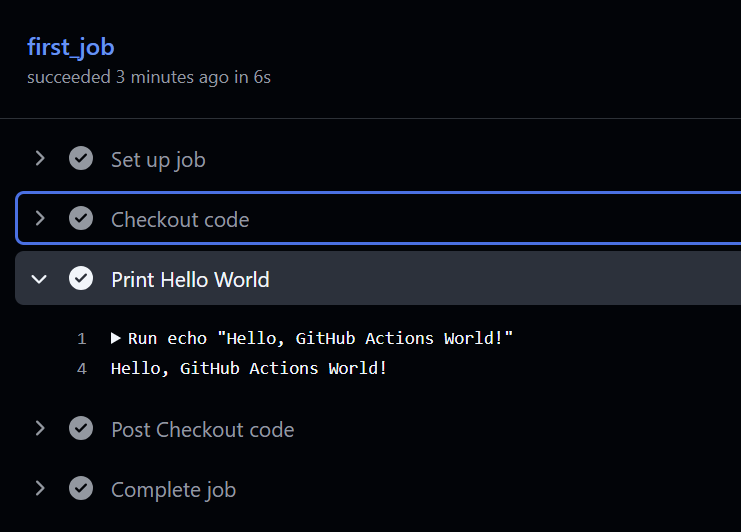
Task: Click the Print Hello World step title
Action: coord(190,280)
